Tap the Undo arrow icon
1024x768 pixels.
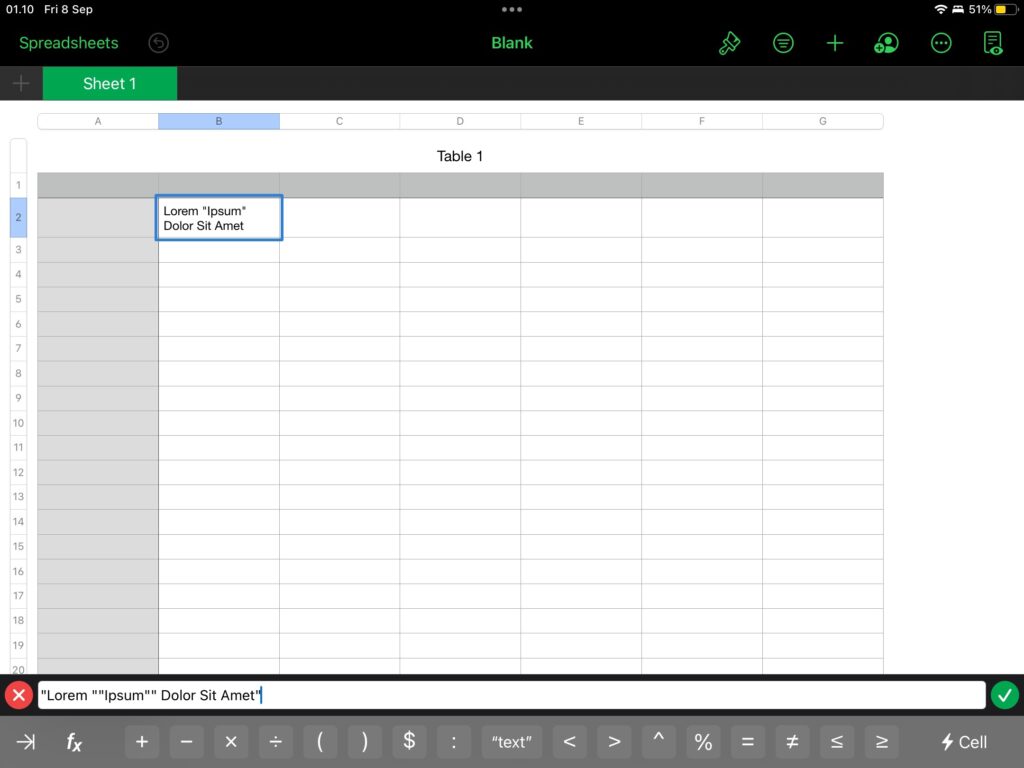pyautogui.click(x=158, y=43)
